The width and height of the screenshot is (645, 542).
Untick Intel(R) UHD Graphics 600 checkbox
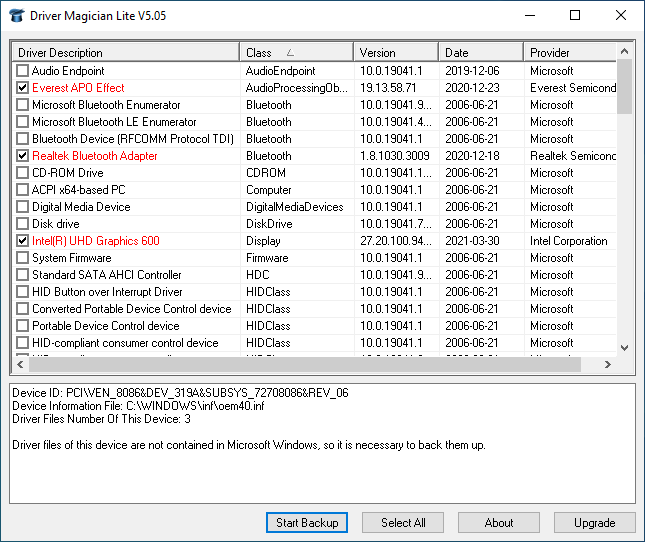[x=23, y=241]
